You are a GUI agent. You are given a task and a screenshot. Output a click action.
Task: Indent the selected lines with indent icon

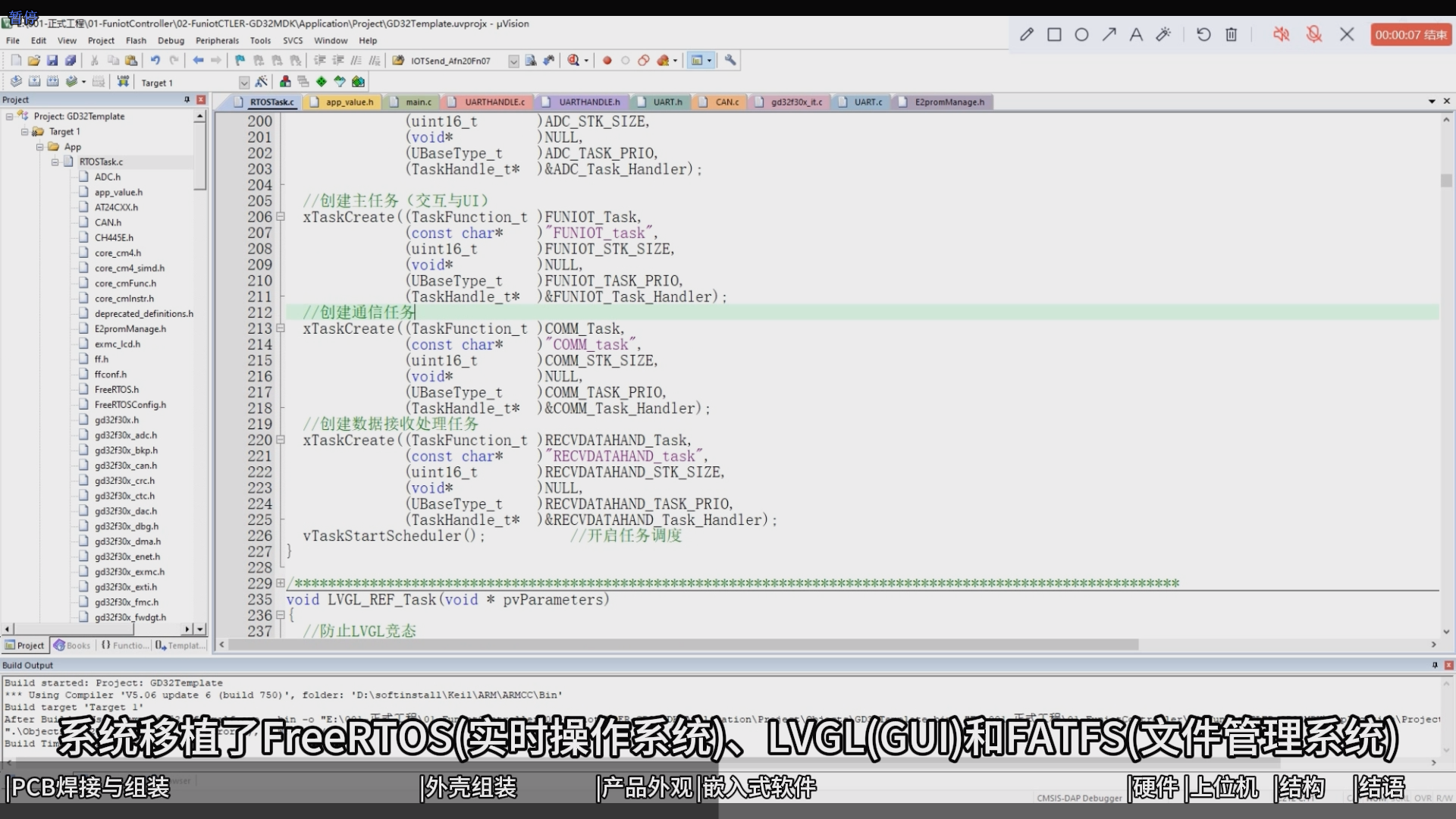[320, 61]
